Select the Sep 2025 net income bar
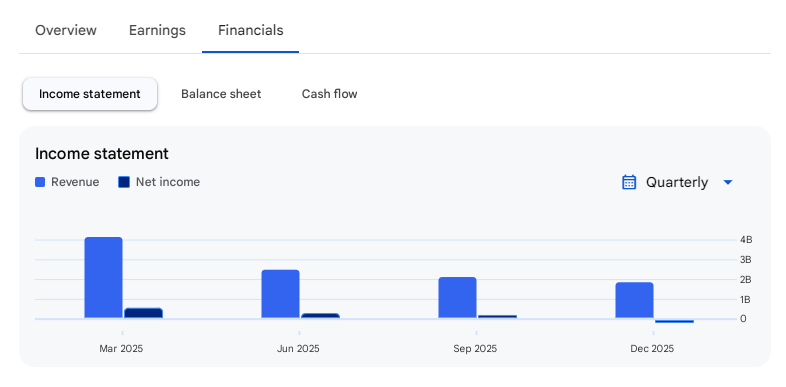This screenshot has height=387, width=786. click(x=497, y=317)
